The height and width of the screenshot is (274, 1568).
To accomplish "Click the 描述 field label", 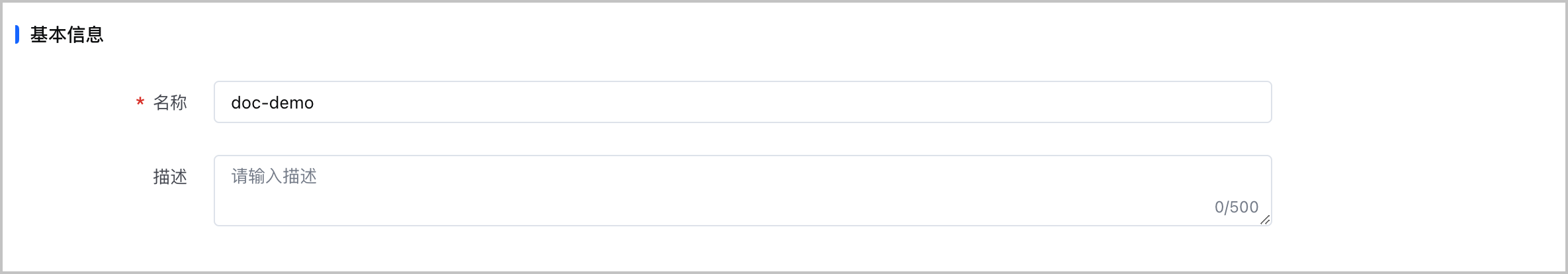I will pyautogui.click(x=170, y=177).
